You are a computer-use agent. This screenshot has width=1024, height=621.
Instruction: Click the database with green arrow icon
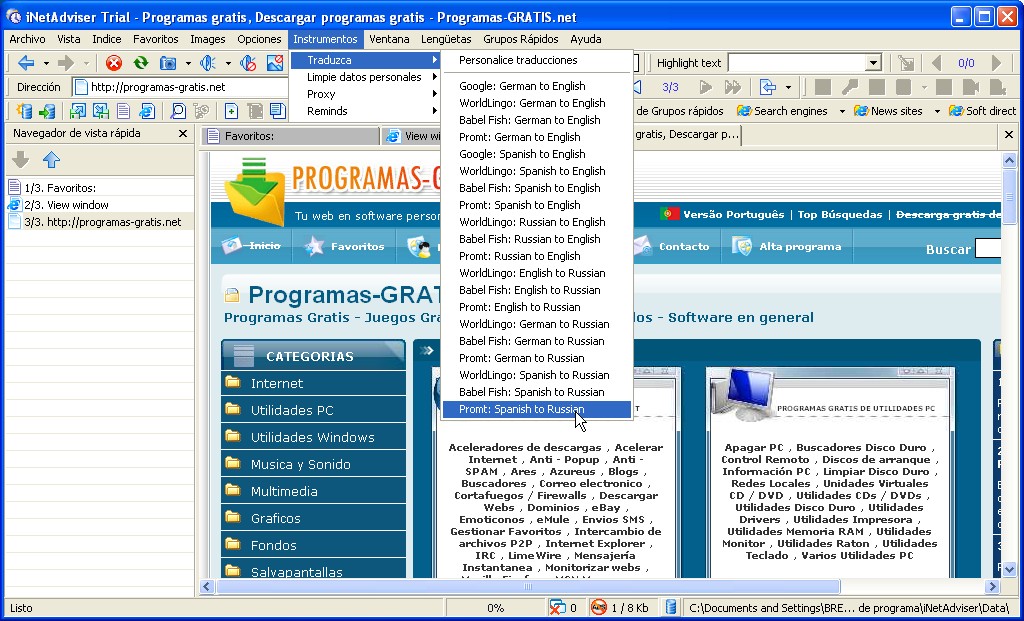tap(47, 111)
